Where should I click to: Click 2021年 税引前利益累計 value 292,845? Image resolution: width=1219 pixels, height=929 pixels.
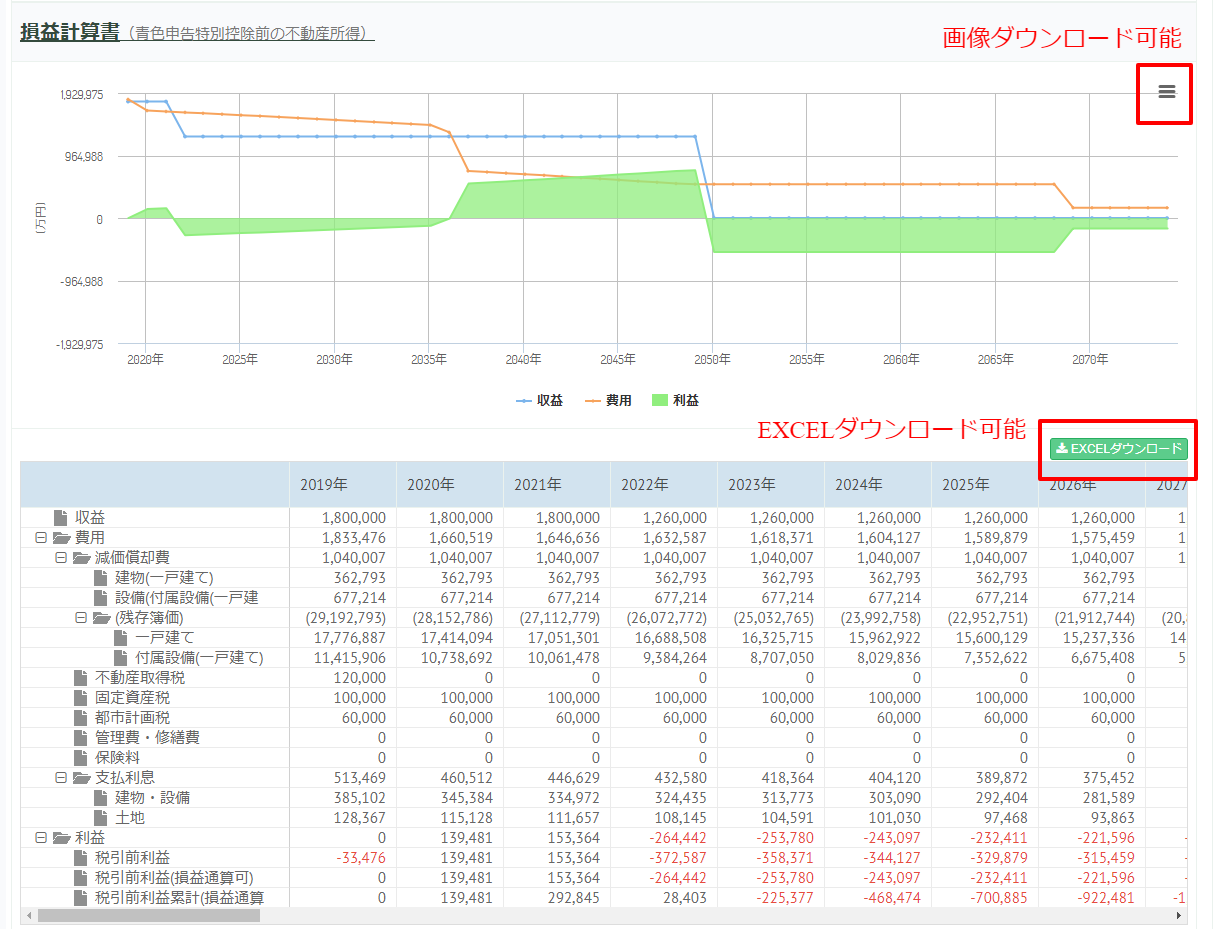coord(574,898)
